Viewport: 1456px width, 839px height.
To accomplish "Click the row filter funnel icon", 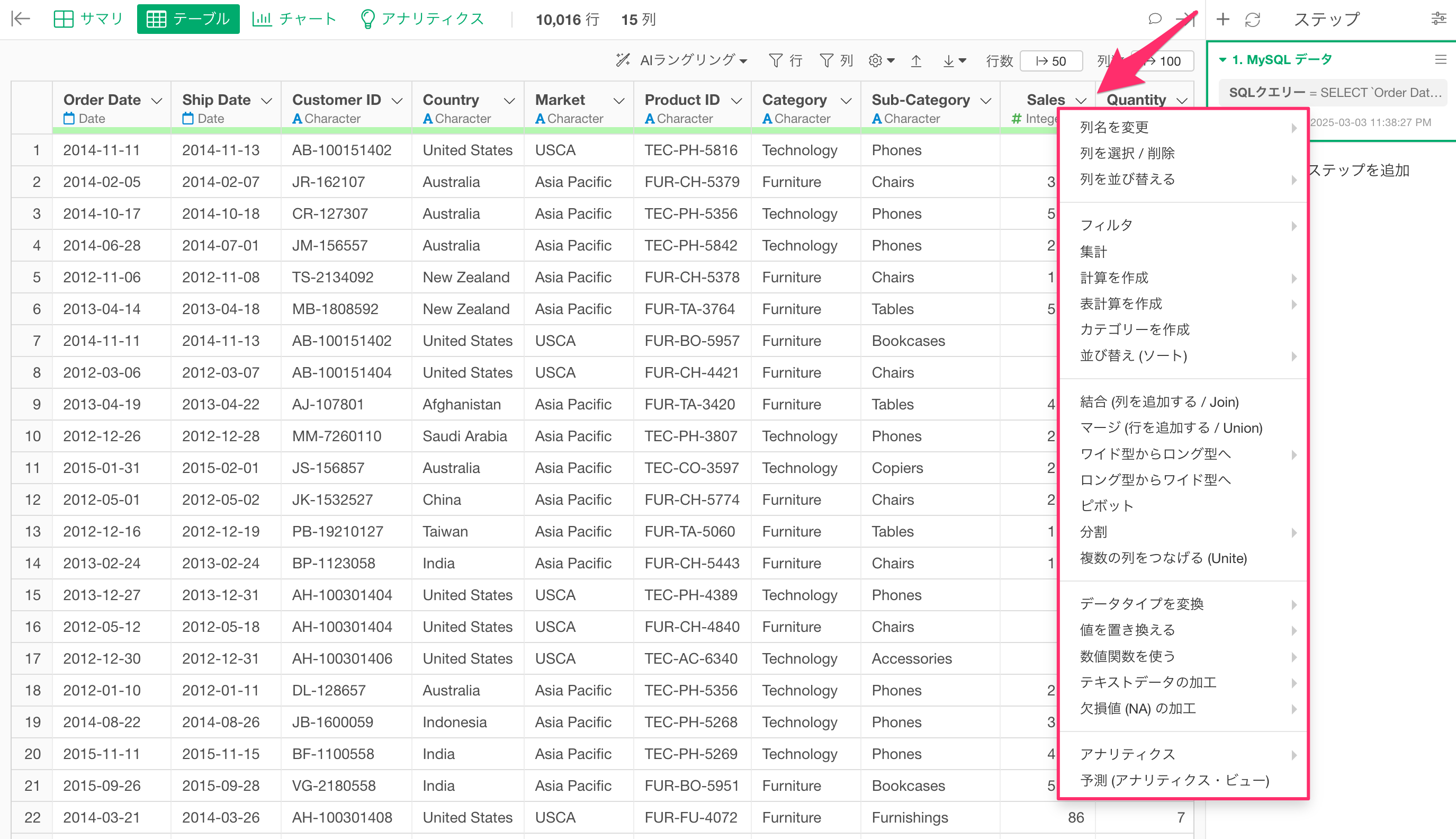I will tap(776, 60).
